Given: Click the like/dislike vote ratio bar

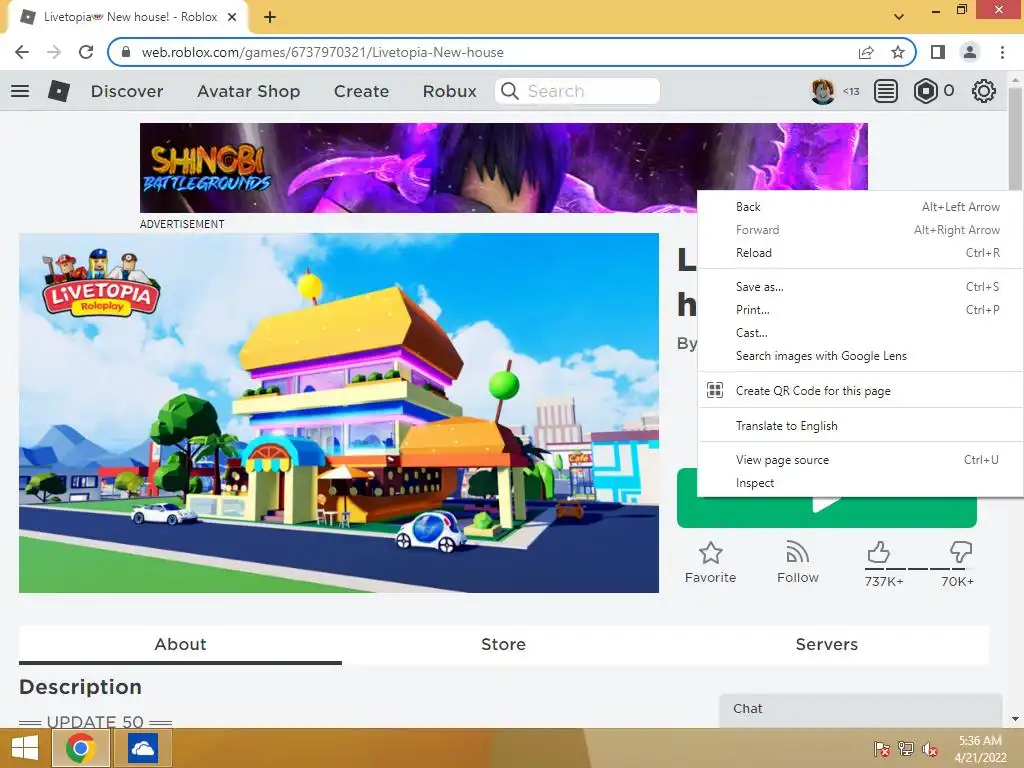Looking at the screenshot, I should tap(918, 569).
